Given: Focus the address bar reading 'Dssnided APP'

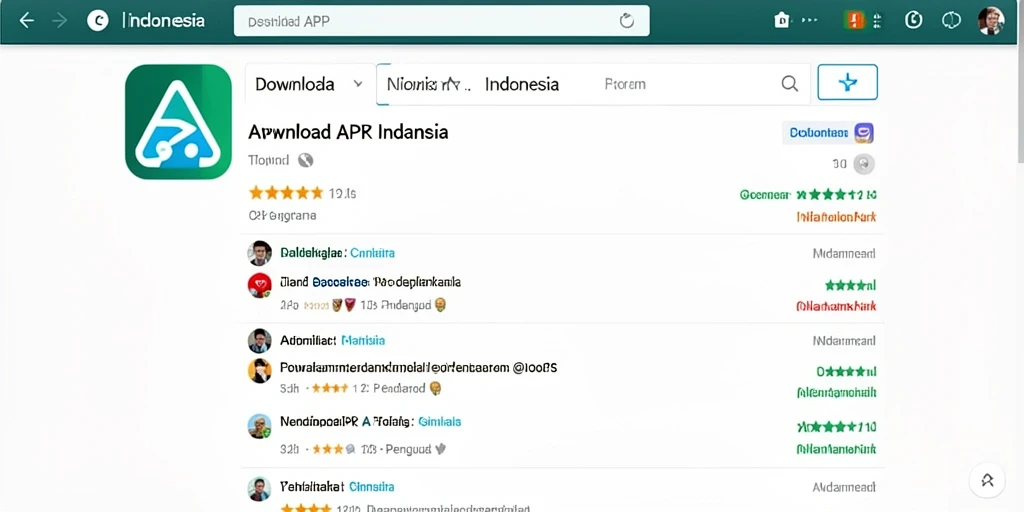Looking at the screenshot, I should pyautogui.click(x=441, y=21).
